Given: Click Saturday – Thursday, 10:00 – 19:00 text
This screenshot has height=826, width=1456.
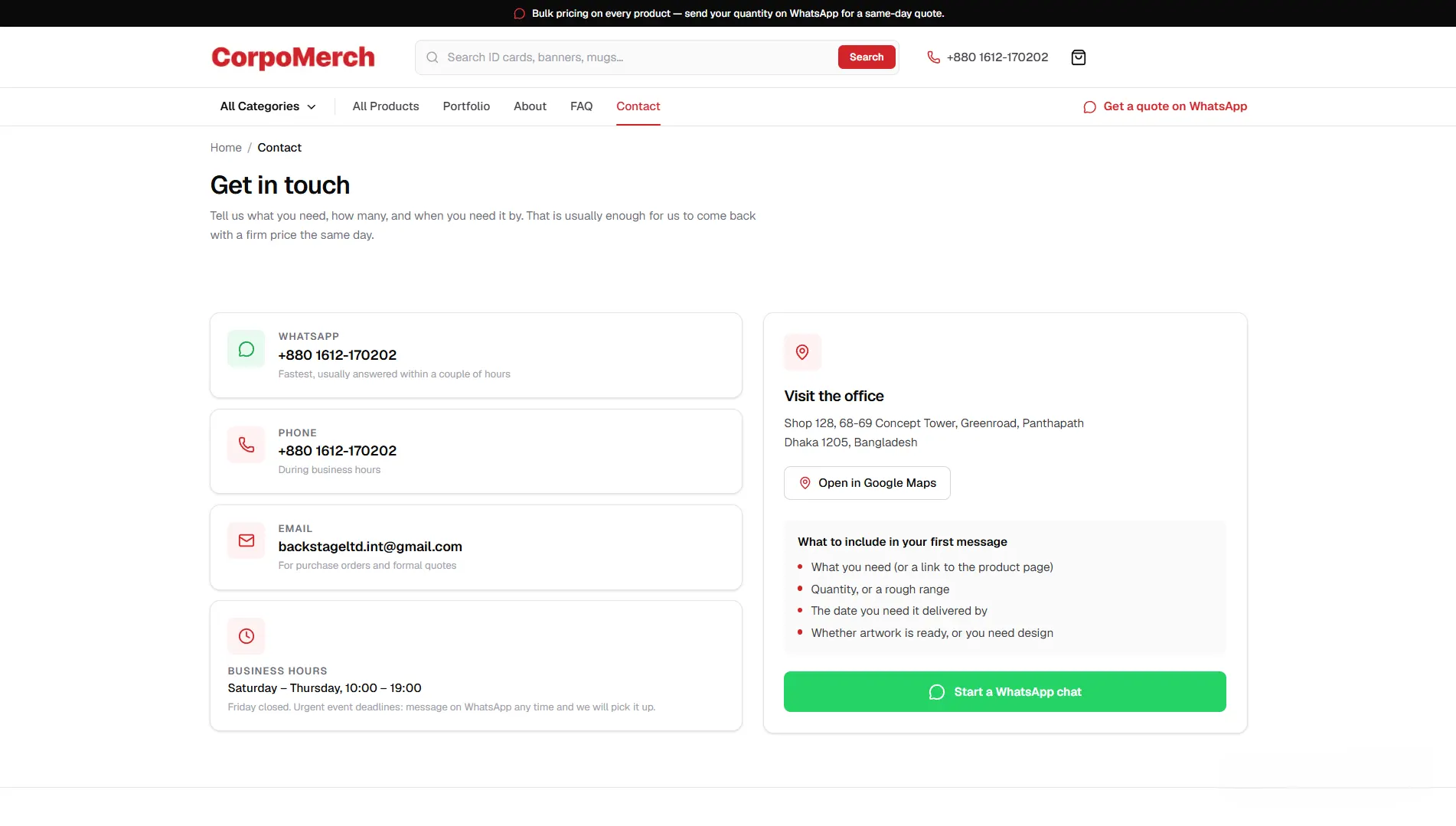Looking at the screenshot, I should coord(325,688).
